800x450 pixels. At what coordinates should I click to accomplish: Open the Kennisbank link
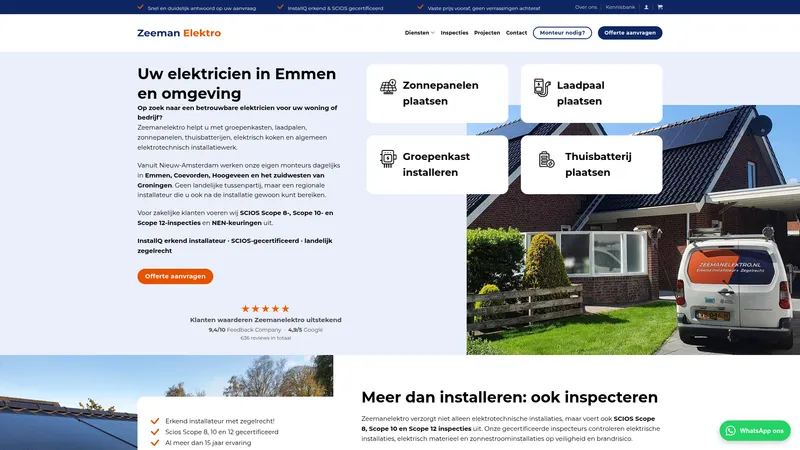coord(620,7)
